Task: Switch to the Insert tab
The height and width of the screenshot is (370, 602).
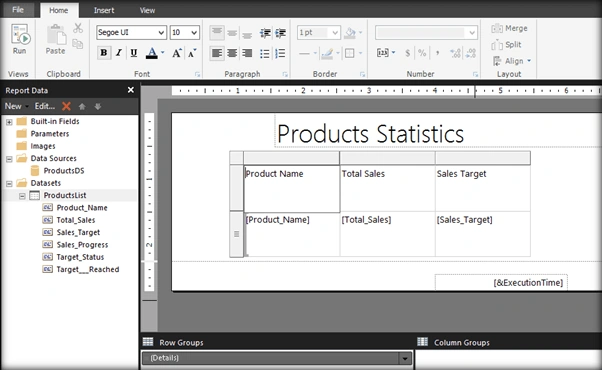Action: point(104,10)
